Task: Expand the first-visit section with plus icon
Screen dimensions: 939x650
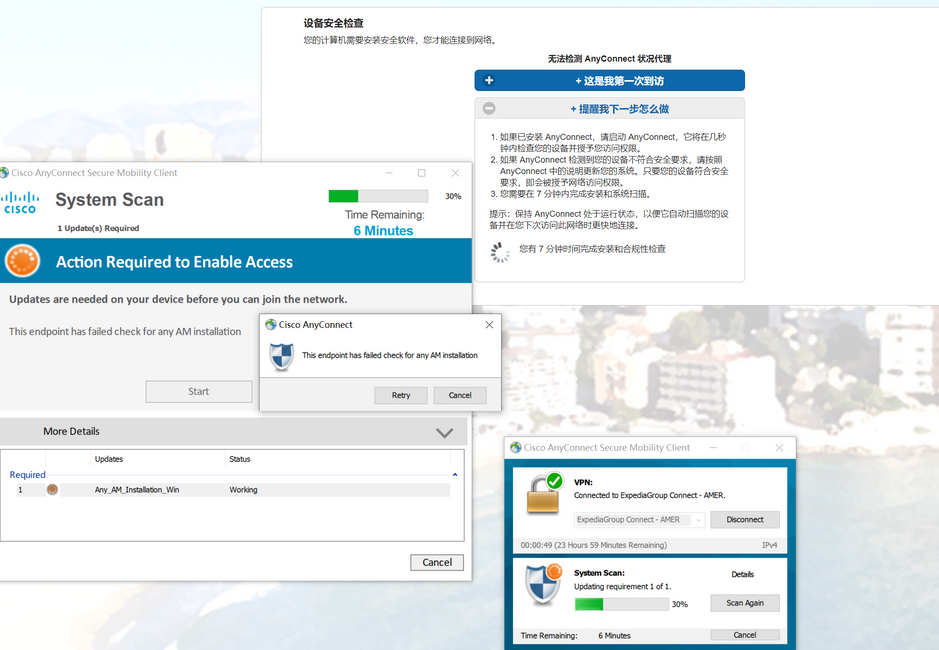Action: [489, 81]
